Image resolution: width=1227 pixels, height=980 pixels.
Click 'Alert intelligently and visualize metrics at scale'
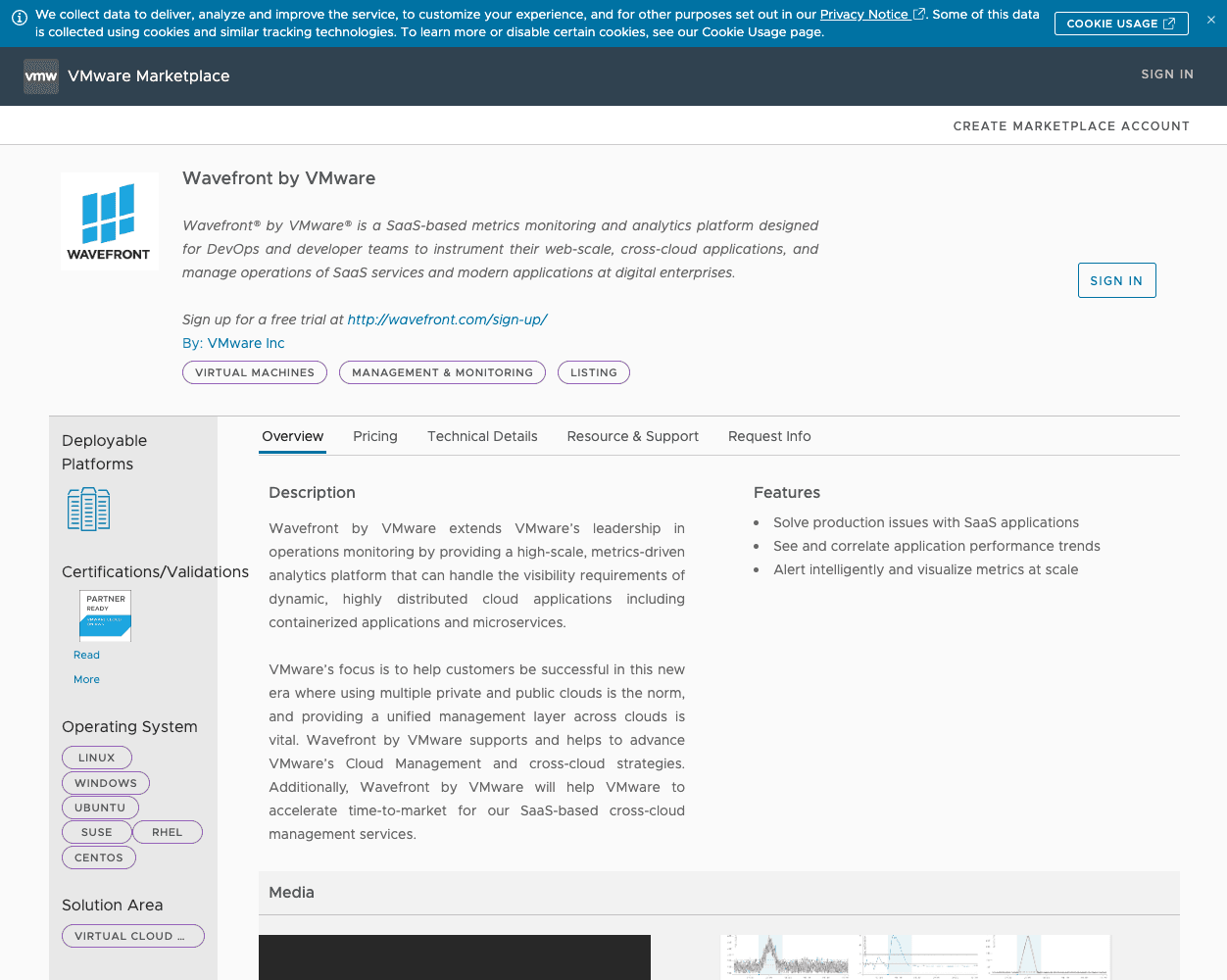pyautogui.click(x=926, y=570)
